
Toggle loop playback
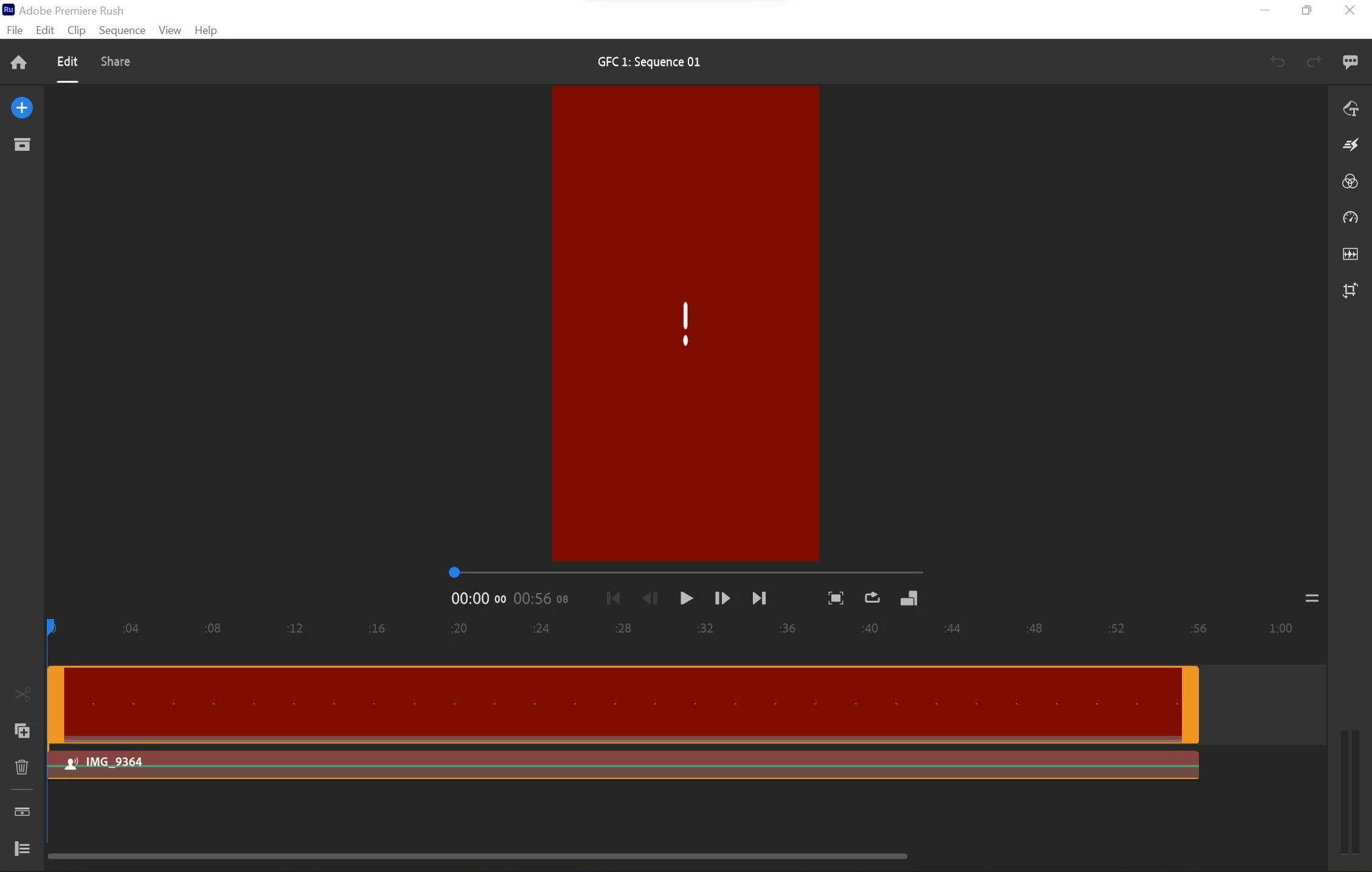coord(872,598)
